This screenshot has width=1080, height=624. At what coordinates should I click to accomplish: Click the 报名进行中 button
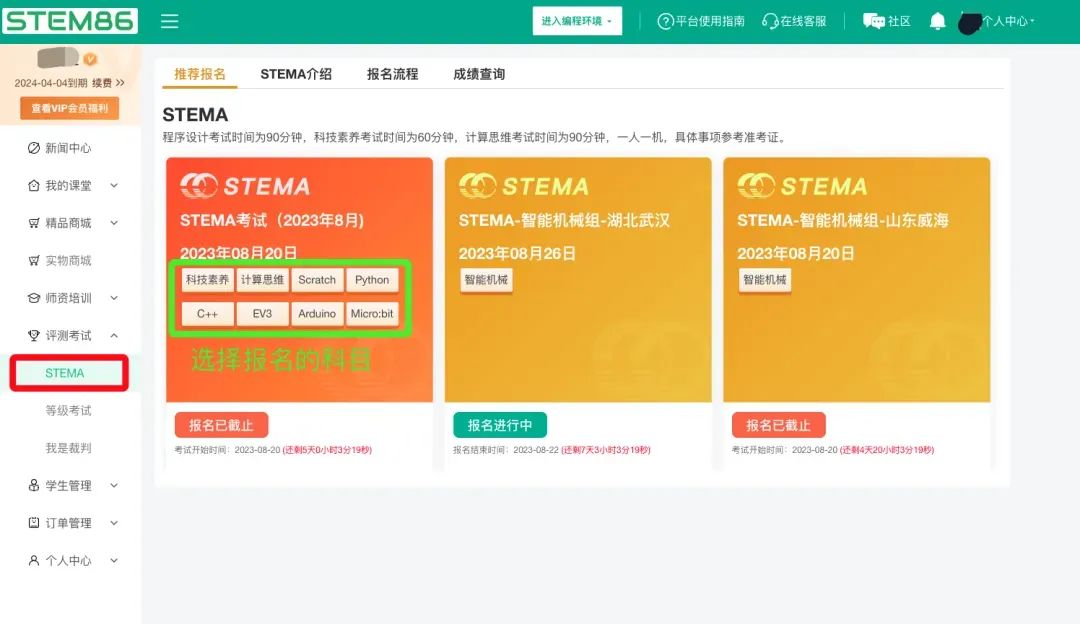[500, 425]
